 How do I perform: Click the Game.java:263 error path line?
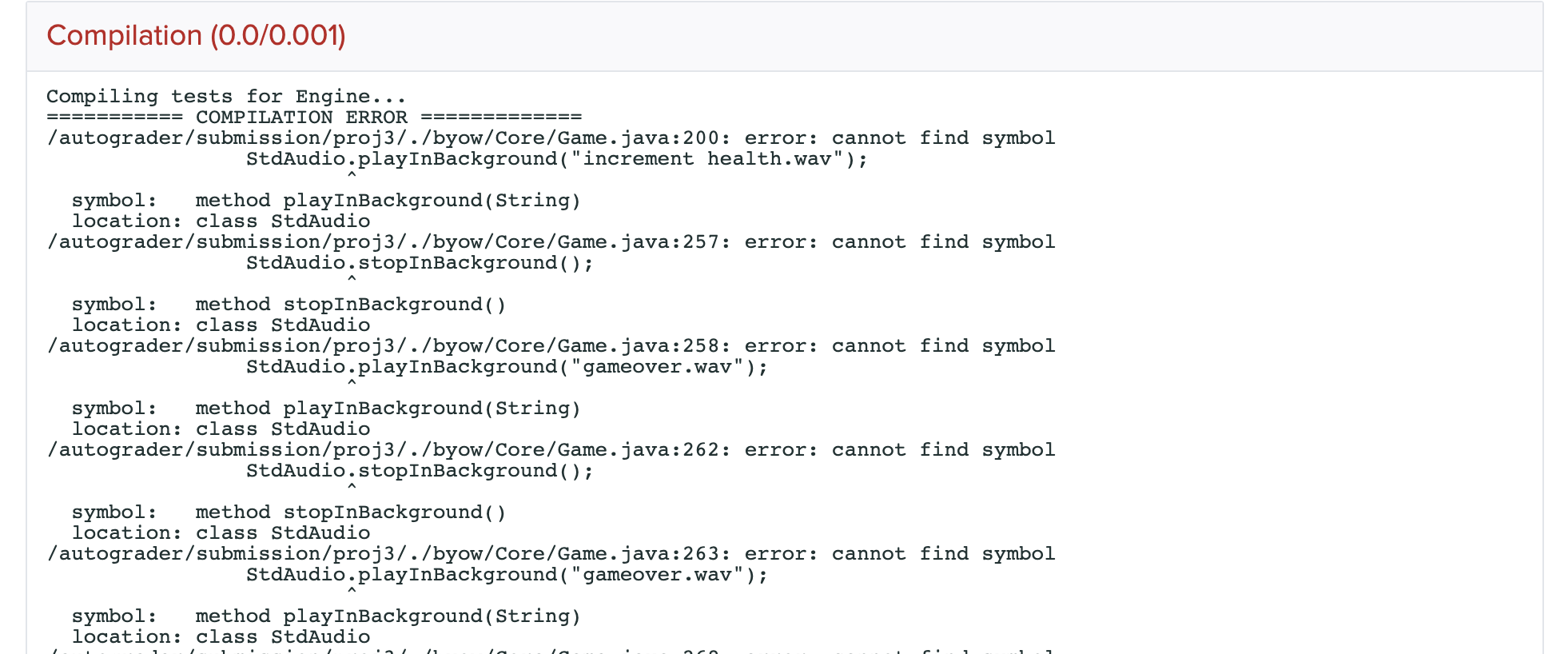tap(551, 554)
